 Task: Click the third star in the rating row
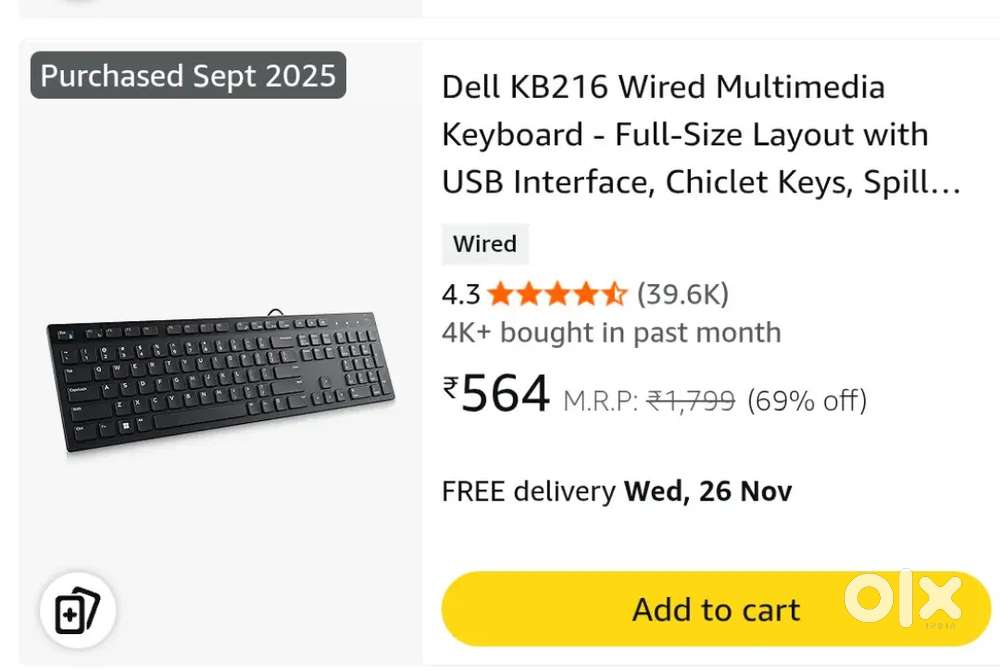point(558,294)
